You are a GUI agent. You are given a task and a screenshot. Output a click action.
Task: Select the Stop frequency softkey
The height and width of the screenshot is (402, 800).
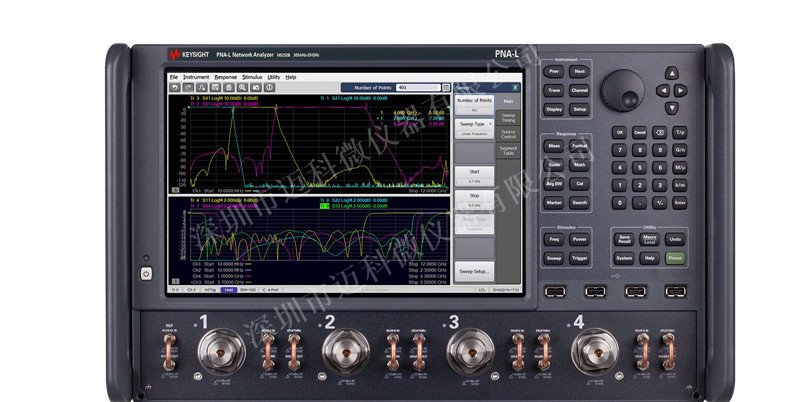click(x=474, y=200)
